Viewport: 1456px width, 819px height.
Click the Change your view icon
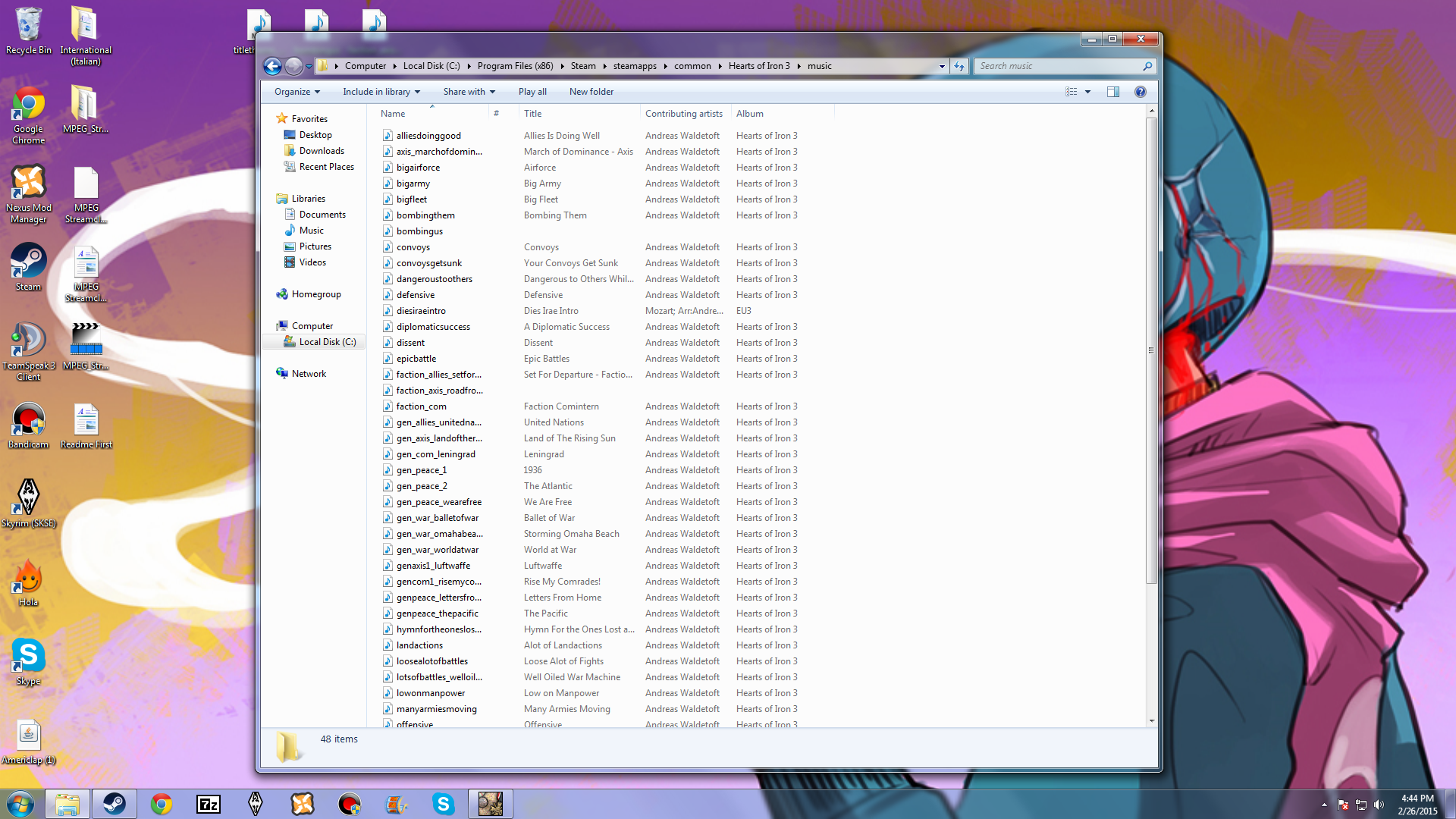[1071, 92]
